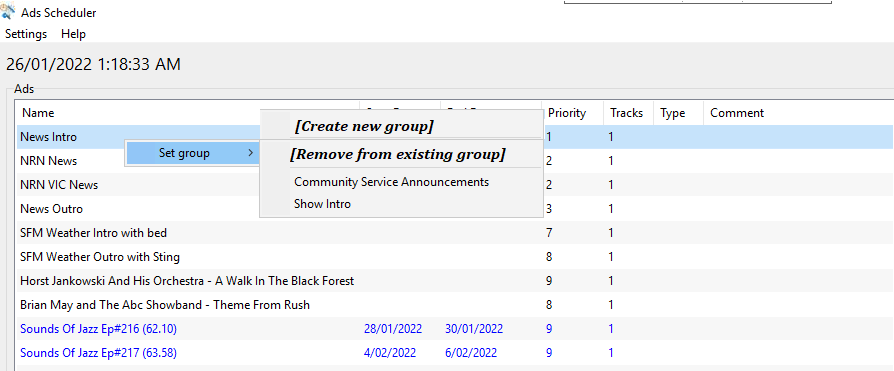Open the Help menu

(74, 34)
